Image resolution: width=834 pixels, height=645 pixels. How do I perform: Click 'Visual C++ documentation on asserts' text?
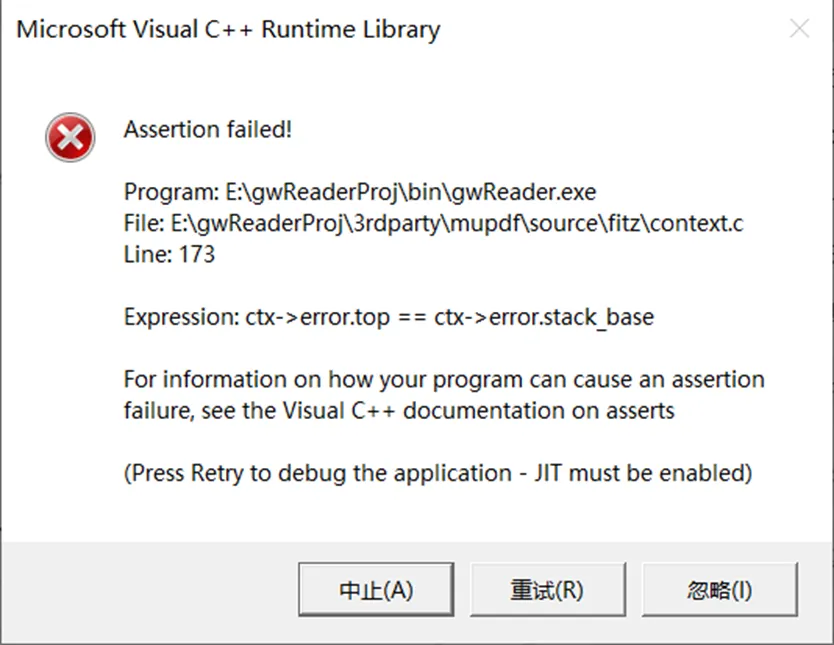(x=479, y=411)
